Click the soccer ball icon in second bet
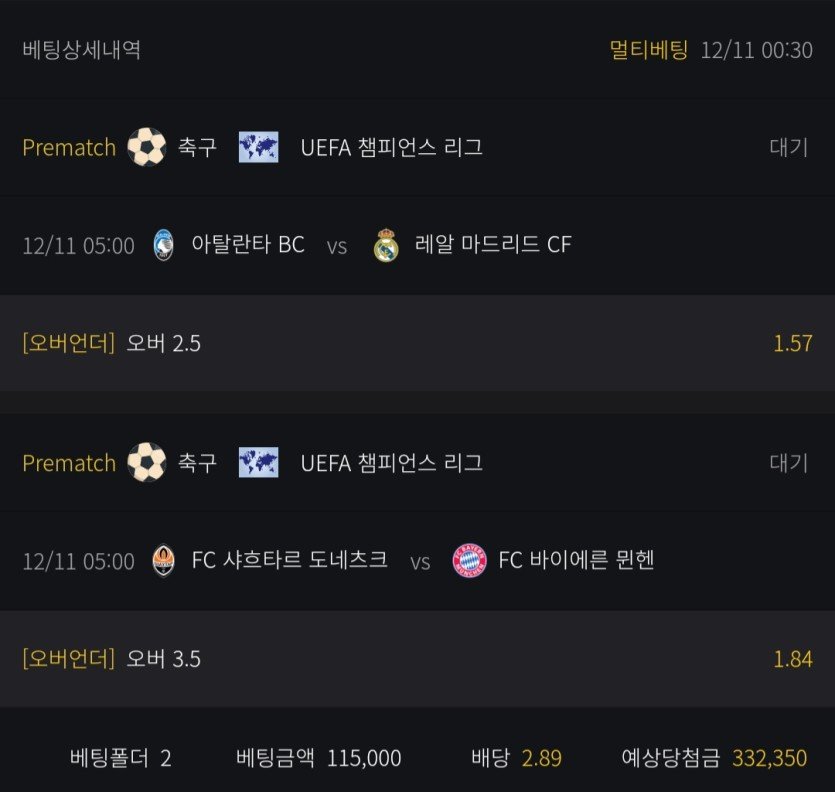The width and height of the screenshot is (835, 792). [147, 463]
